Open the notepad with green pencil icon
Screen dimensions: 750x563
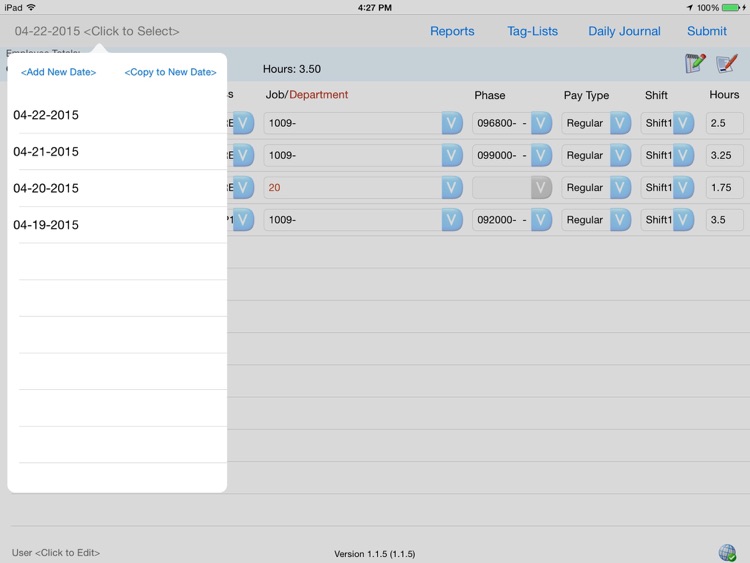click(x=695, y=63)
